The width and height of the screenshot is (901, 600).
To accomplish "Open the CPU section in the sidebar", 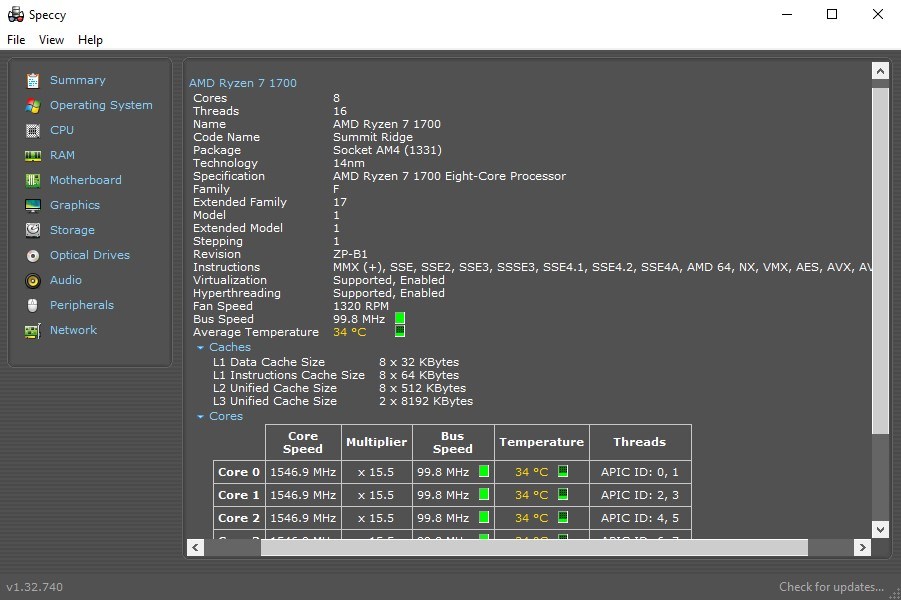I will point(60,130).
